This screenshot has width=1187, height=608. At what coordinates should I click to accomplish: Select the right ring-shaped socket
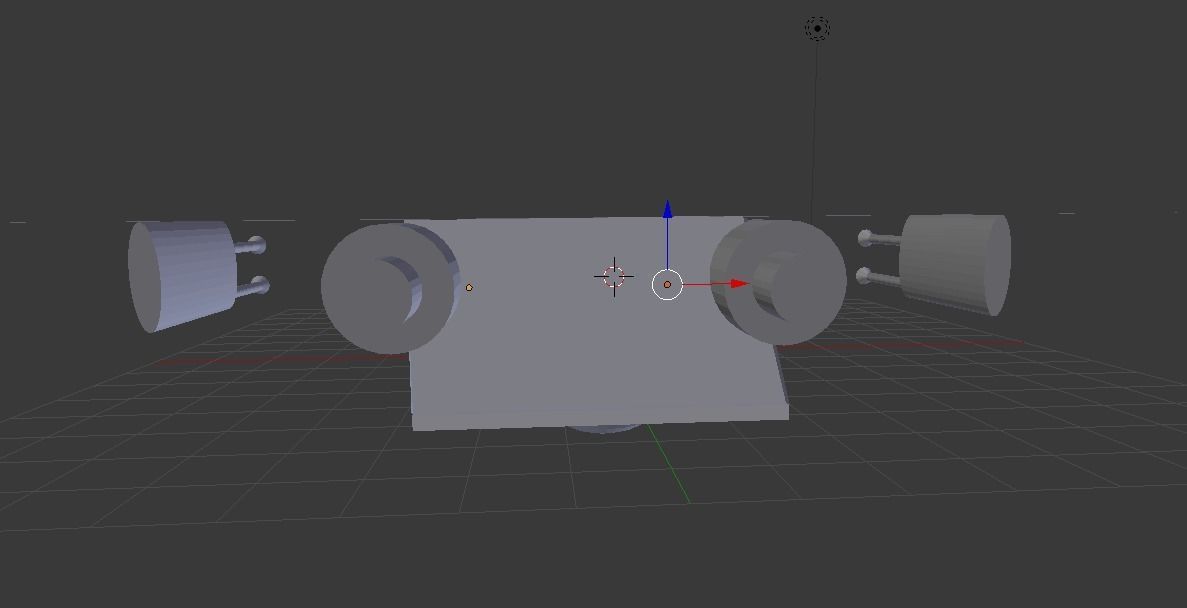coord(778,282)
